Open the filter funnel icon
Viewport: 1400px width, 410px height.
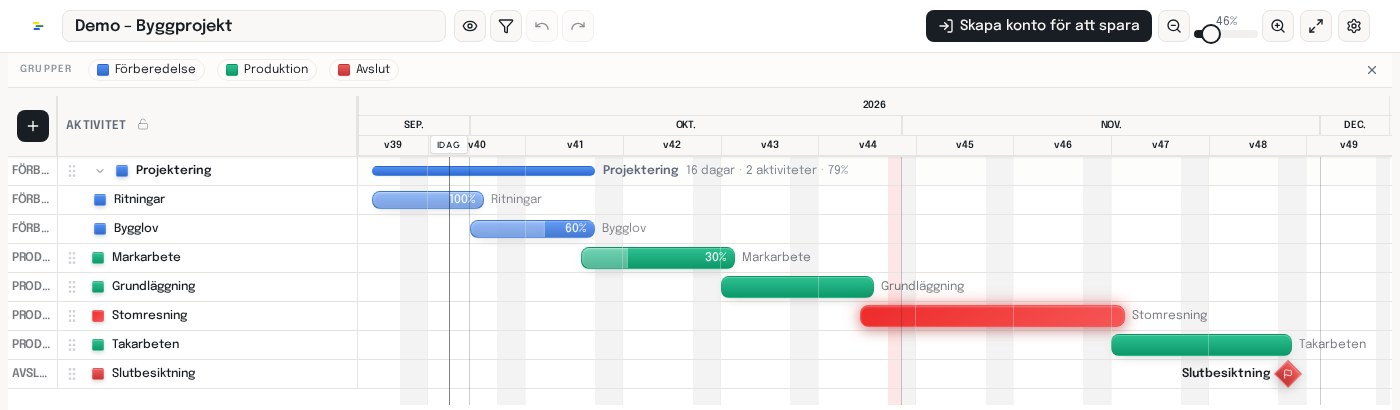click(x=506, y=26)
